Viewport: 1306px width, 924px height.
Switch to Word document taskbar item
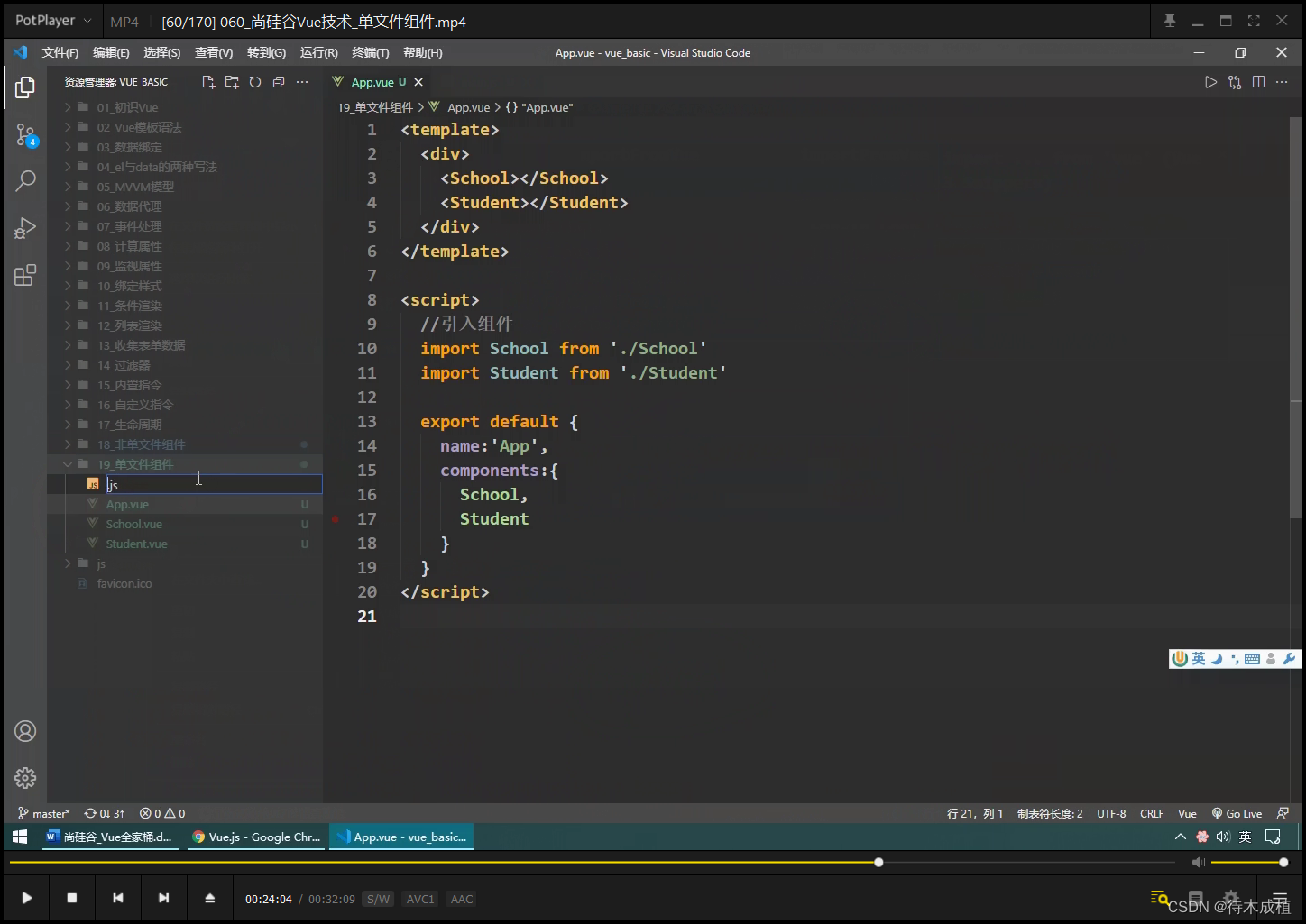[110, 837]
